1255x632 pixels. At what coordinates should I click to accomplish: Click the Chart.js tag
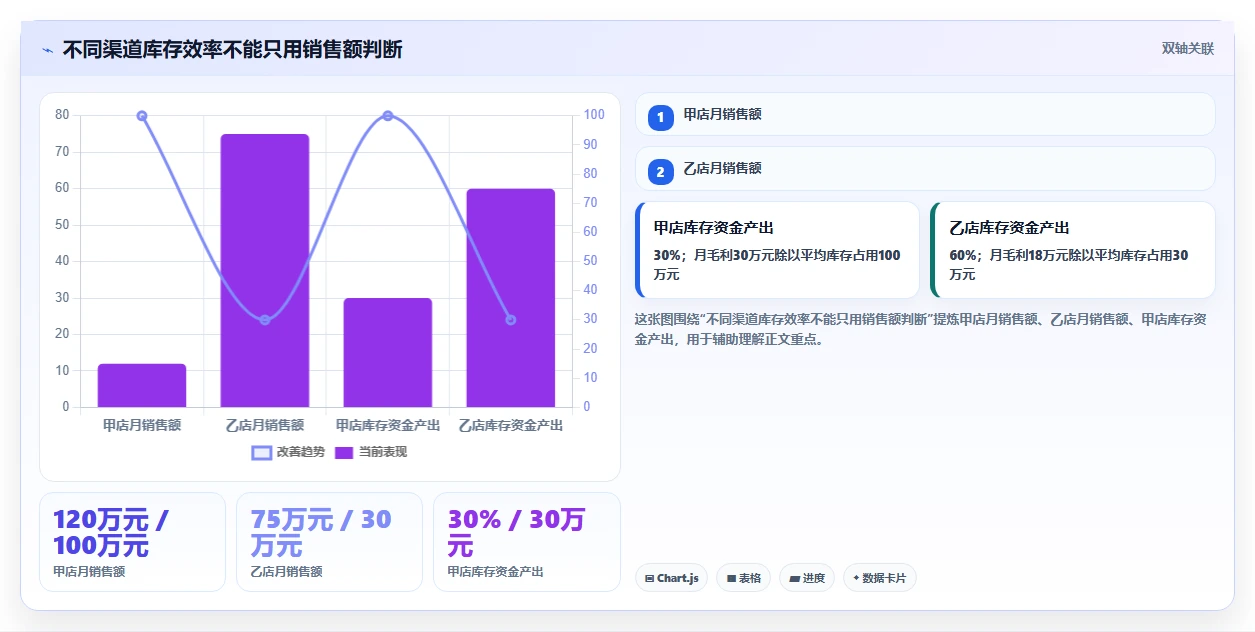pyautogui.click(x=672, y=578)
